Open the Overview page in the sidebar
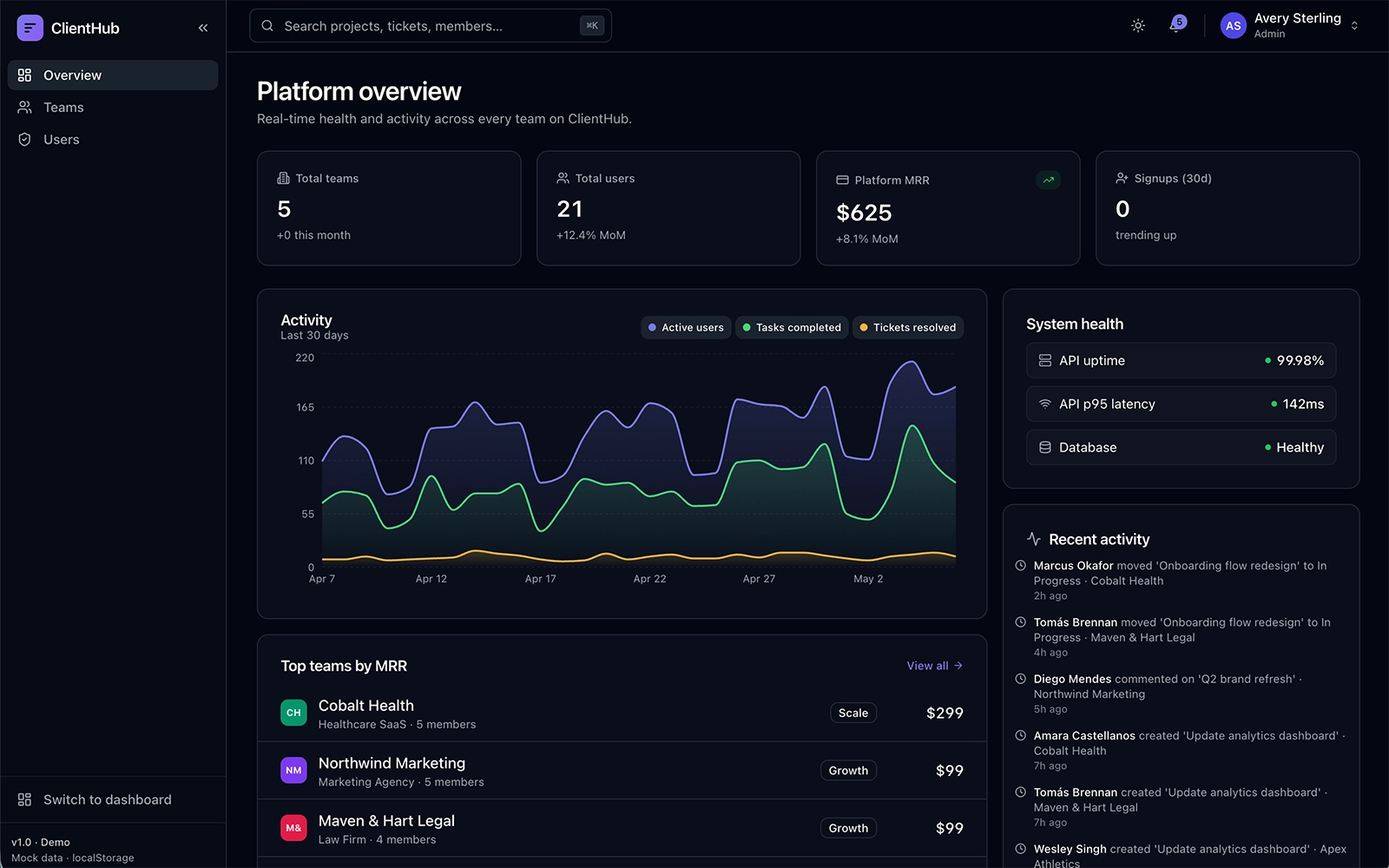This screenshot has height=868, width=1389. pos(113,76)
